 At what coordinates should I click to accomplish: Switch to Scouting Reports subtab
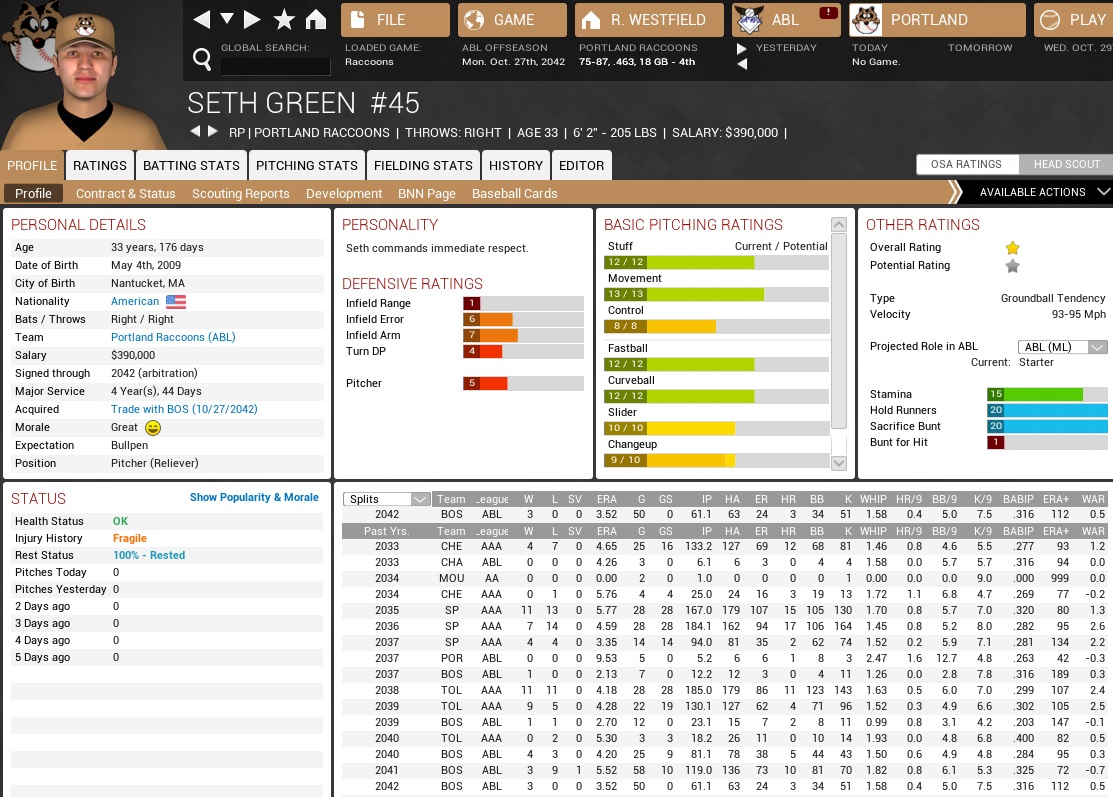point(240,194)
